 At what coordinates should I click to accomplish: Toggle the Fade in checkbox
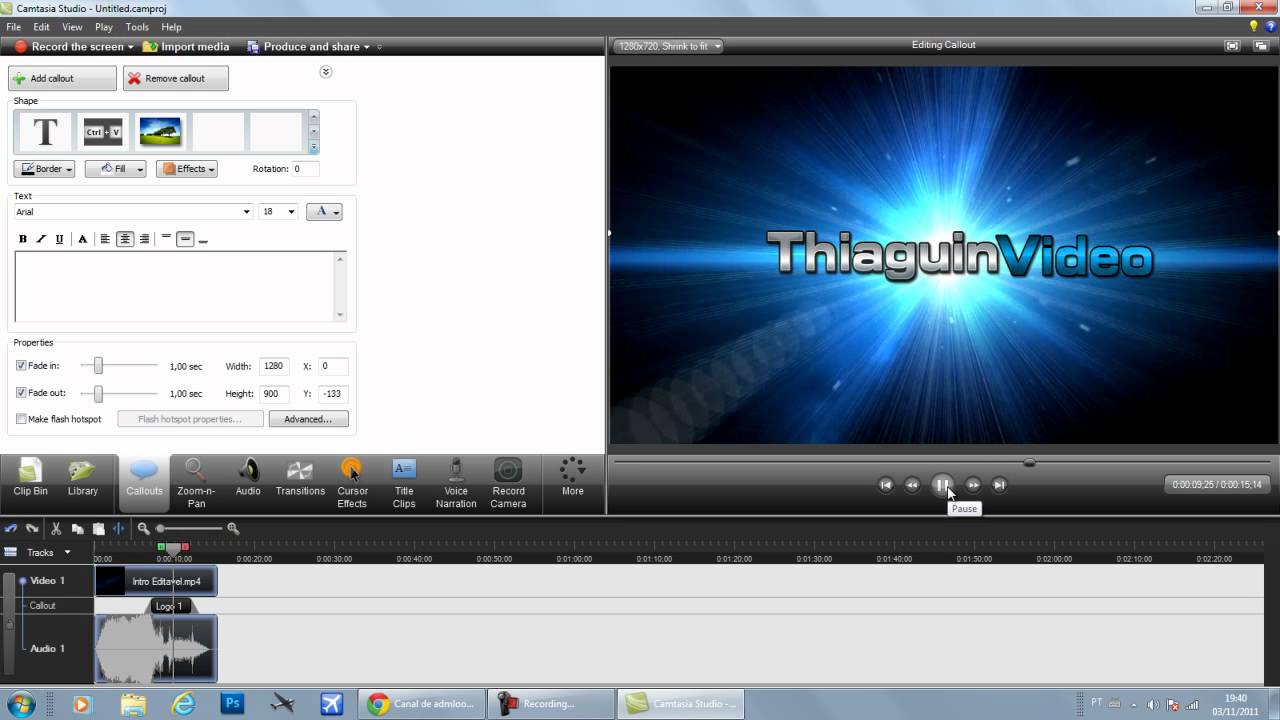tap(21, 366)
